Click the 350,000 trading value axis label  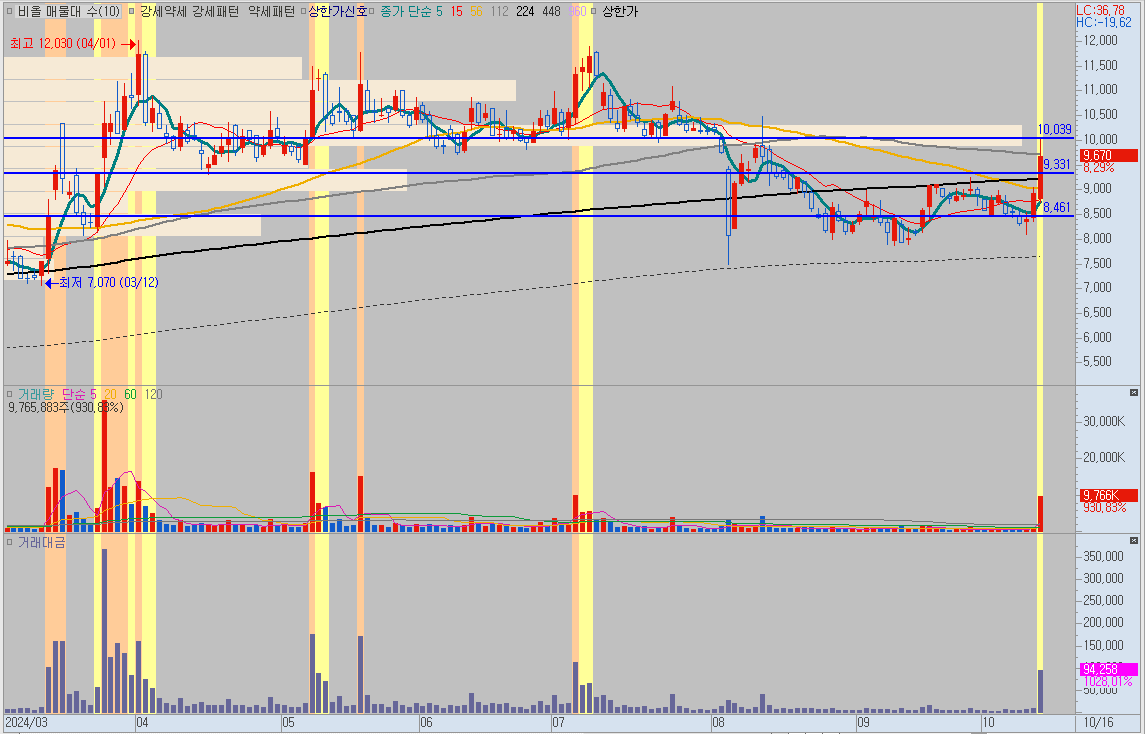pyautogui.click(x=1103, y=557)
